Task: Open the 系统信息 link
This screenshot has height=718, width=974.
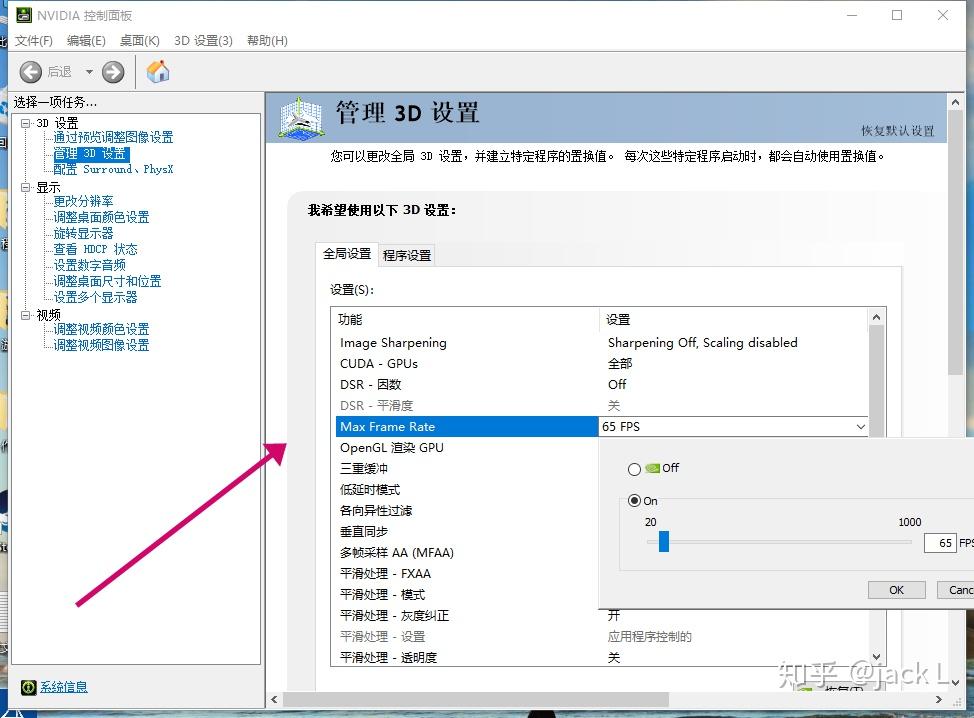Action: tap(64, 687)
